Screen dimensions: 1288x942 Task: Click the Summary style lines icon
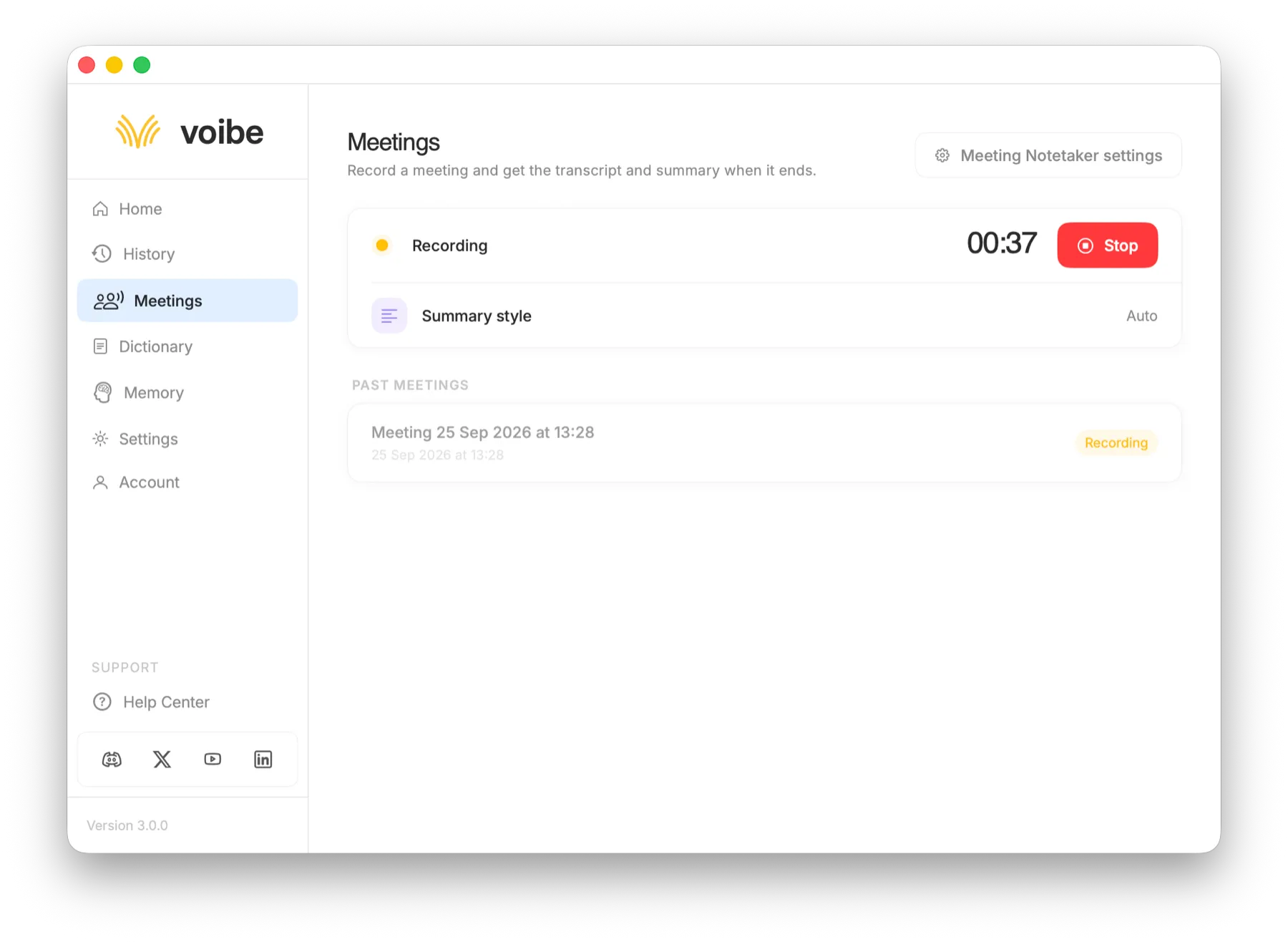pos(389,316)
